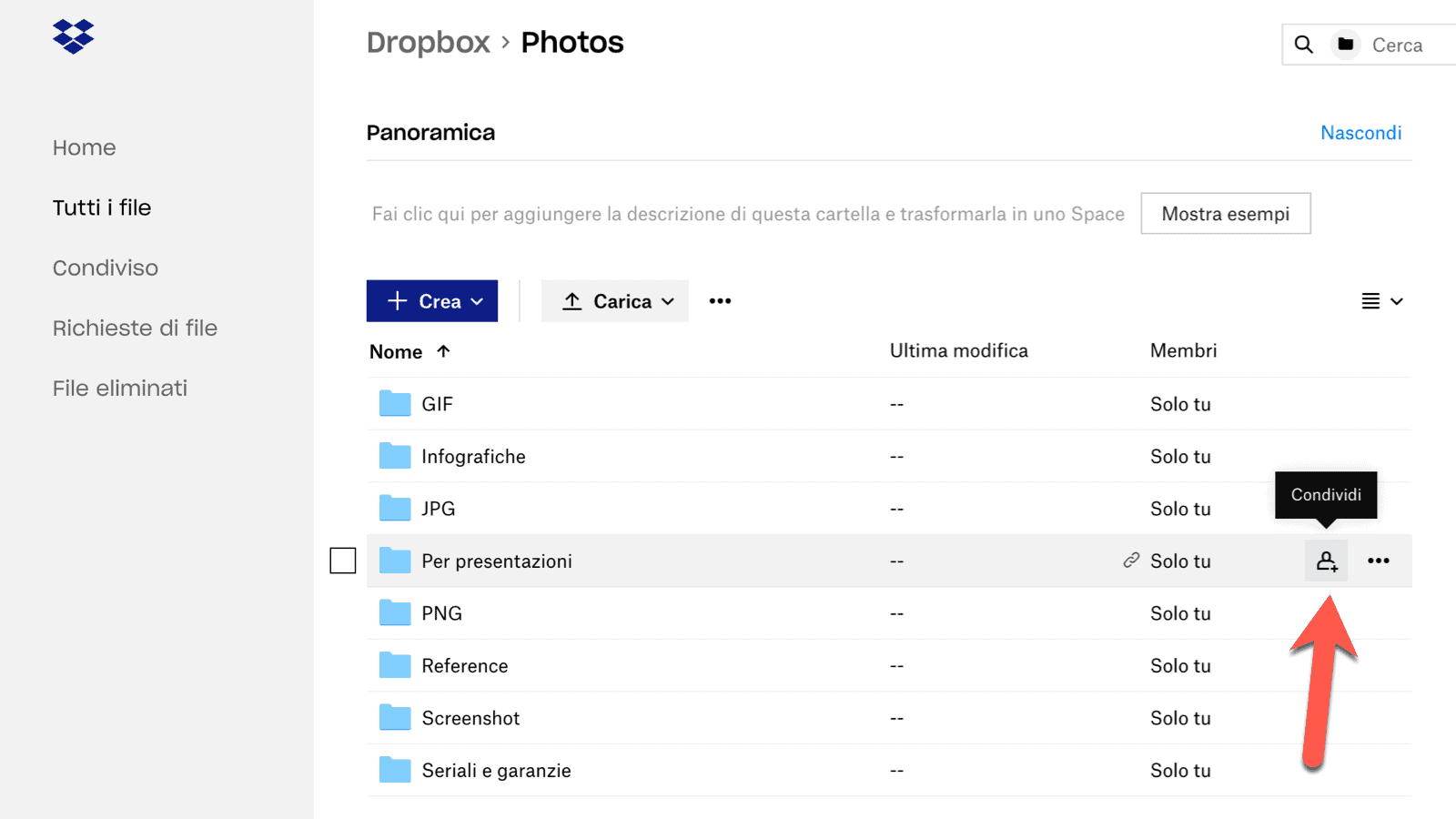
Task: Click the Seriali e garanzie folder icon
Action: [395, 770]
